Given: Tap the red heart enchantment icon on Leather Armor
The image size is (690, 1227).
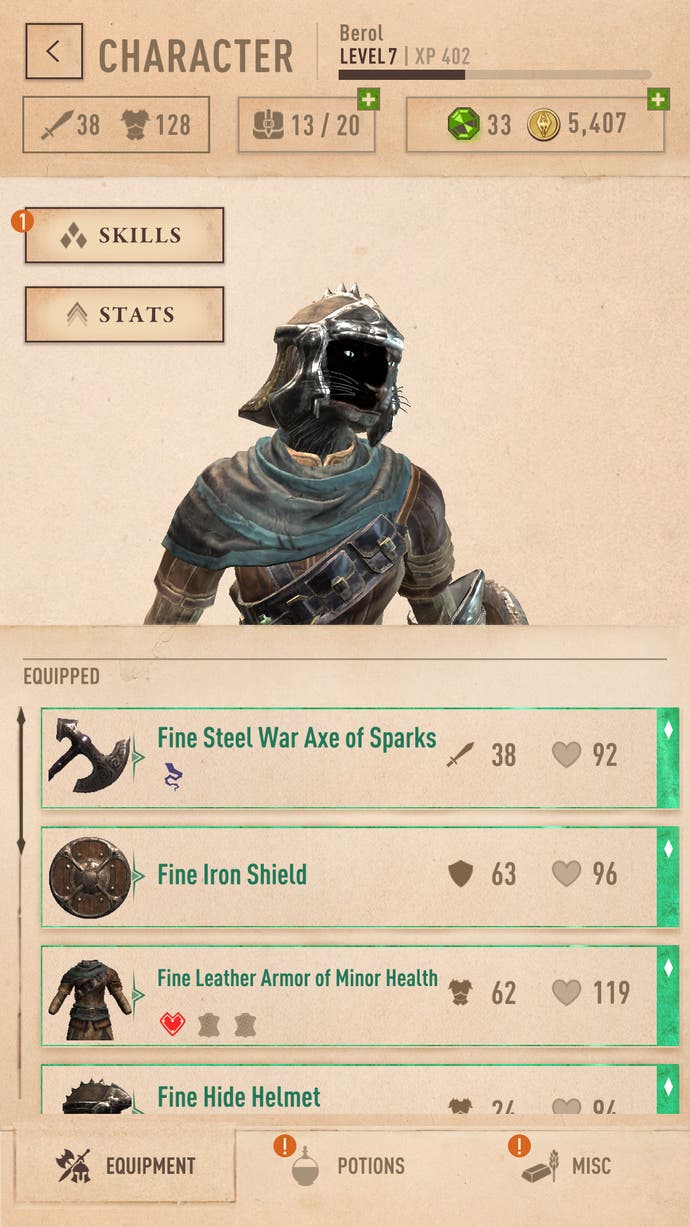Looking at the screenshot, I should point(173,1024).
